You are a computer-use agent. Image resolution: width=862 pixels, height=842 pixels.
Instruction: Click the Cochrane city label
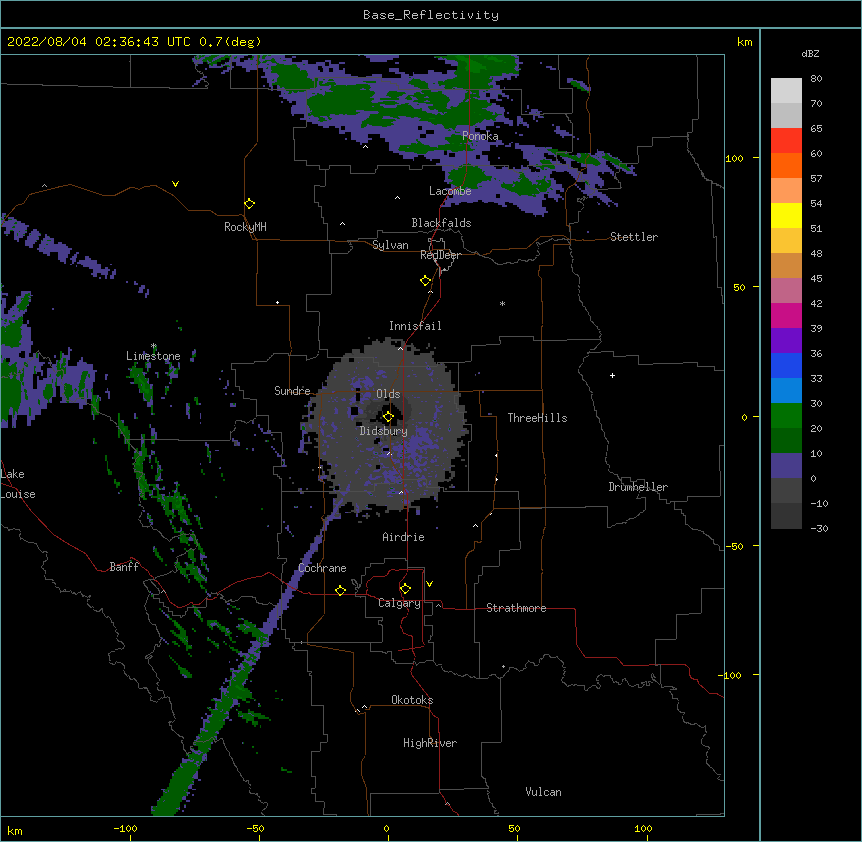point(322,568)
